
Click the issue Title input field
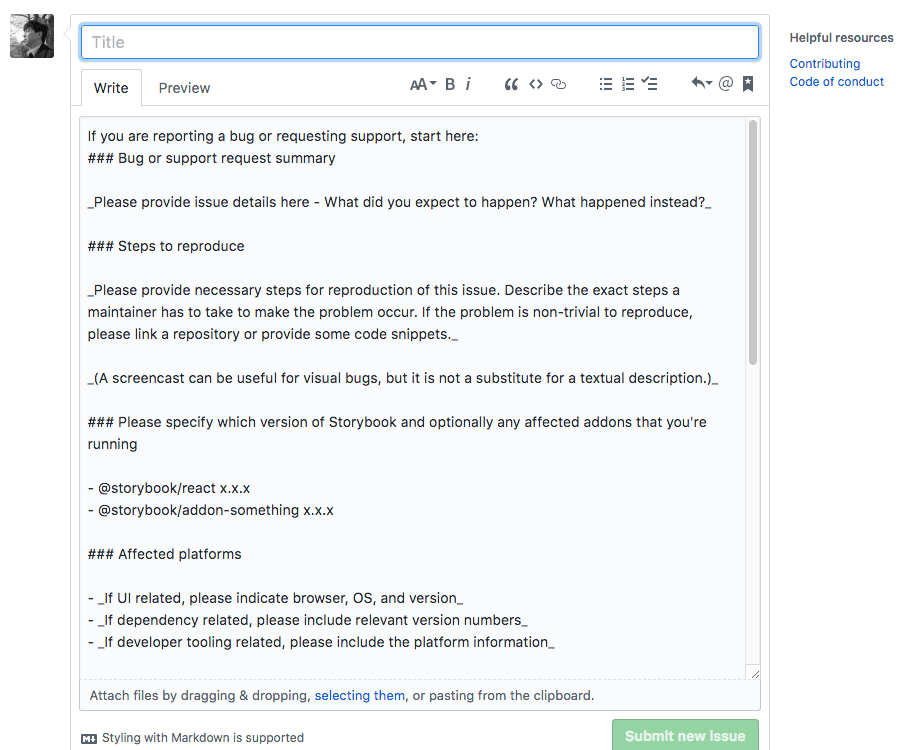[420, 42]
